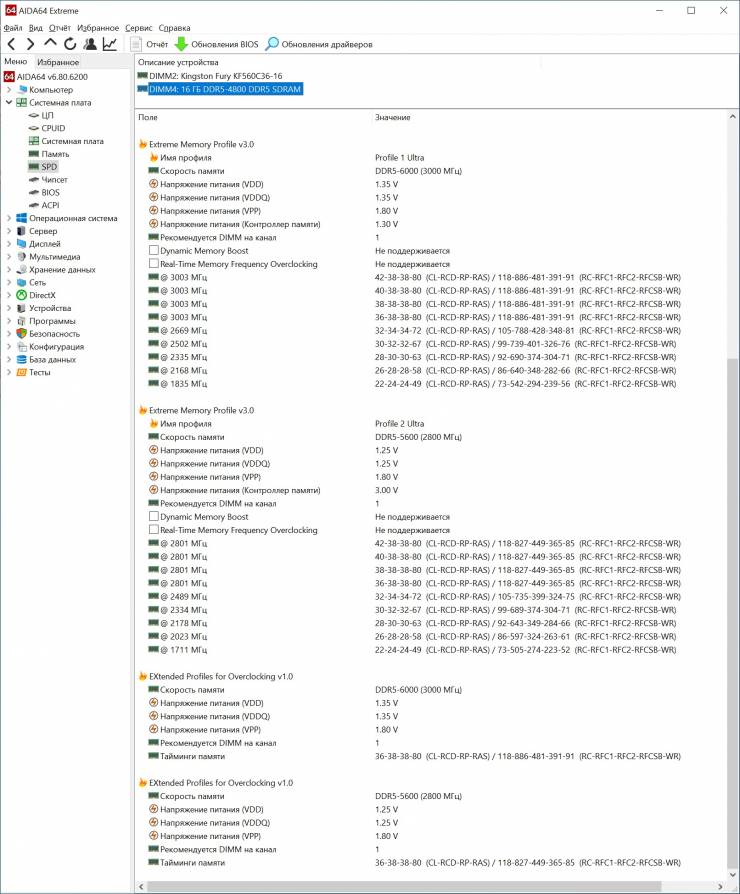This screenshot has height=894, width=740.
Task: Toggle Real-Time Memory Frequency Overclocking in Profile 1
Action: [153, 263]
